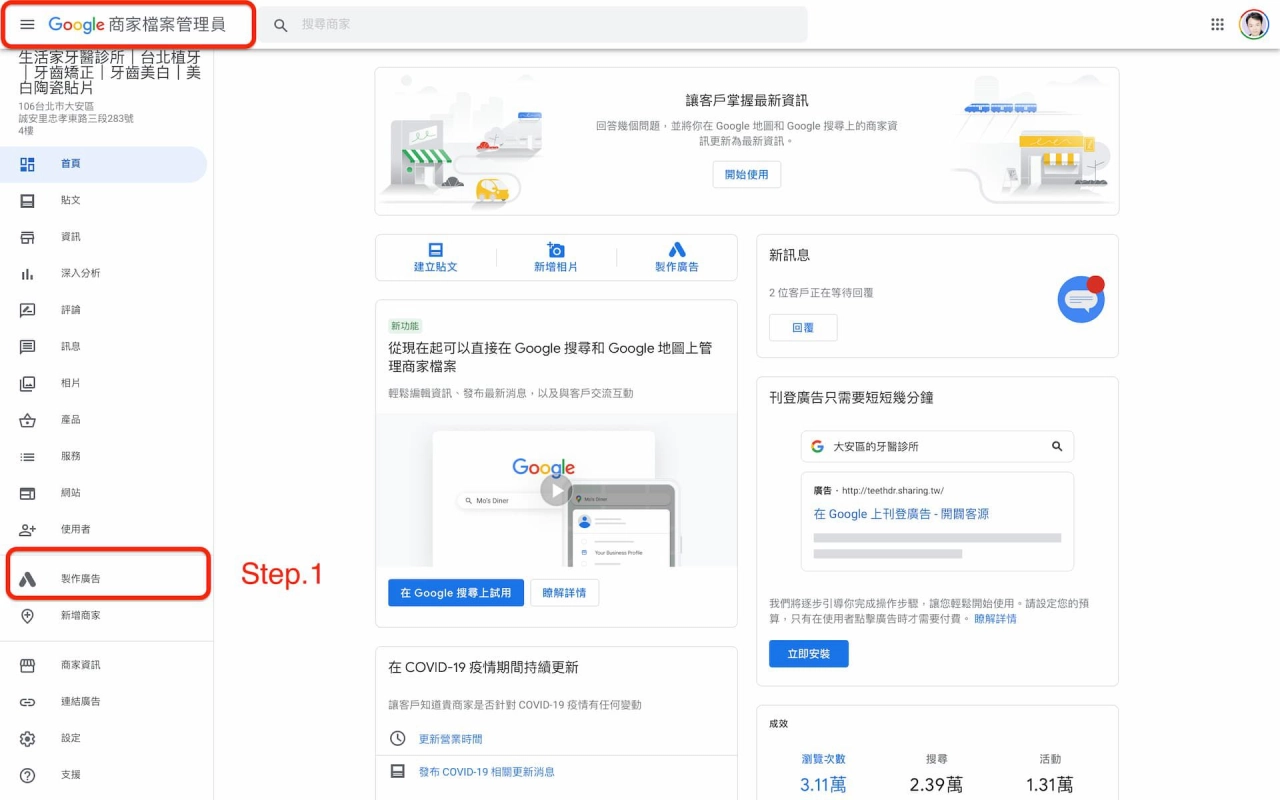Image resolution: width=1280 pixels, height=800 pixels.
Task: Click the 新功能 badge
Action: [x=405, y=326]
